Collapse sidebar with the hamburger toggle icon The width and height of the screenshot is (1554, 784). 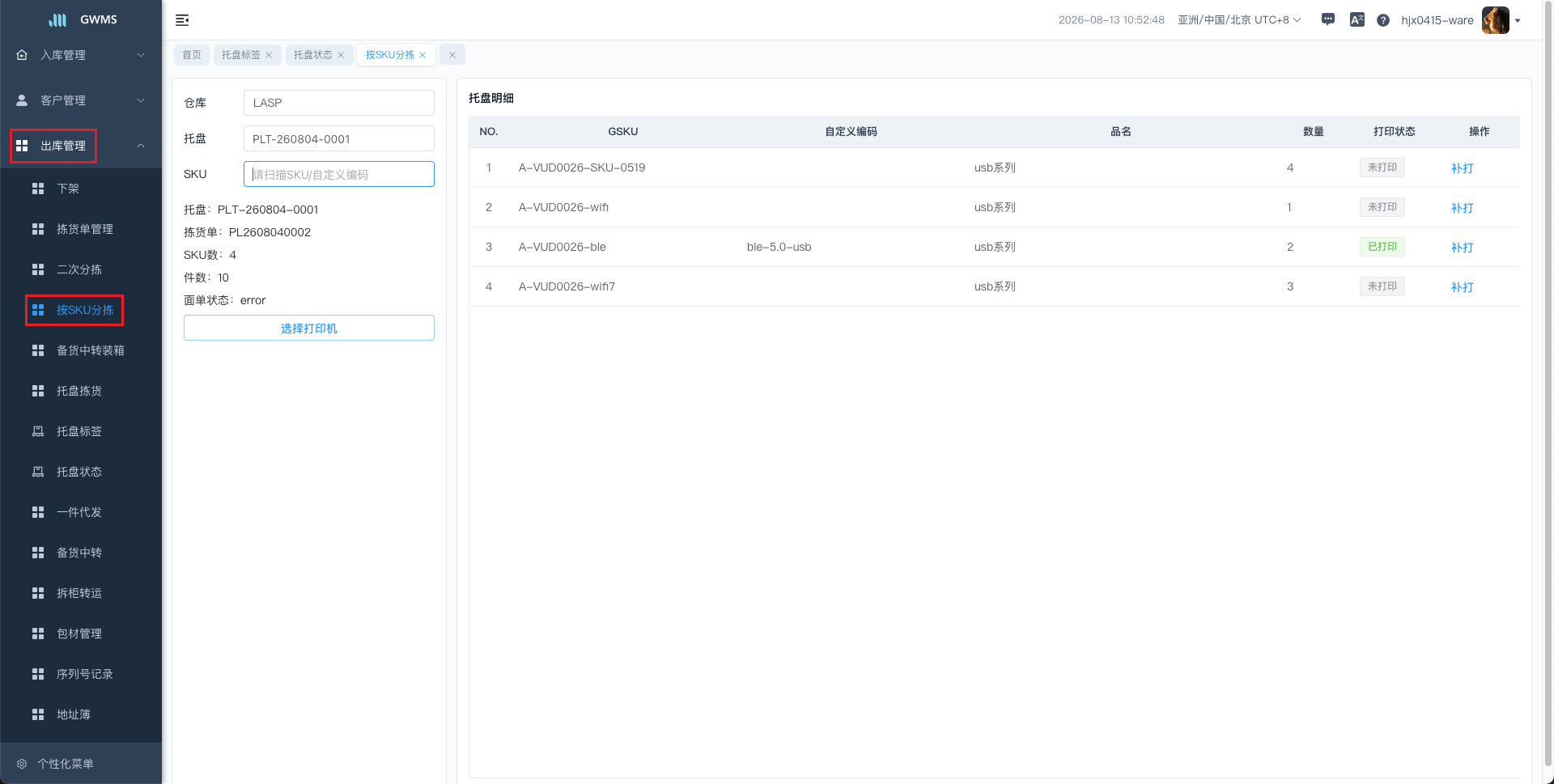point(182,20)
